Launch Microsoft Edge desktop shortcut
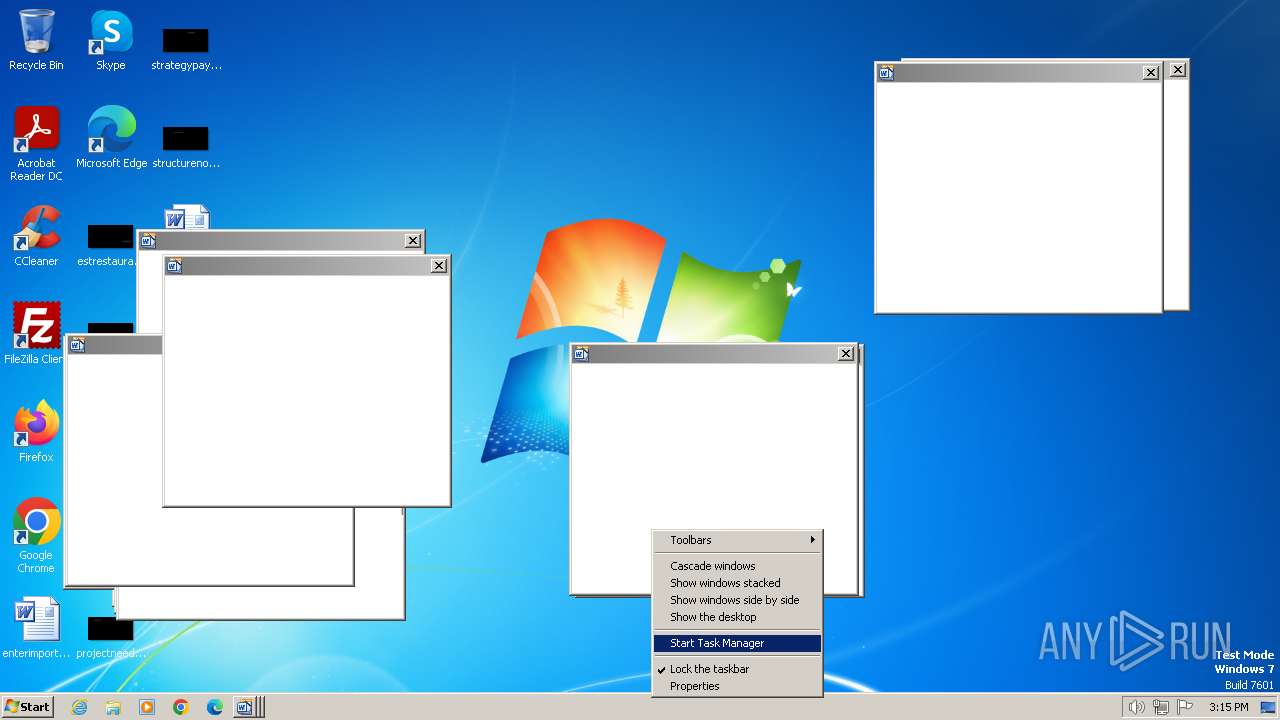 click(111, 137)
